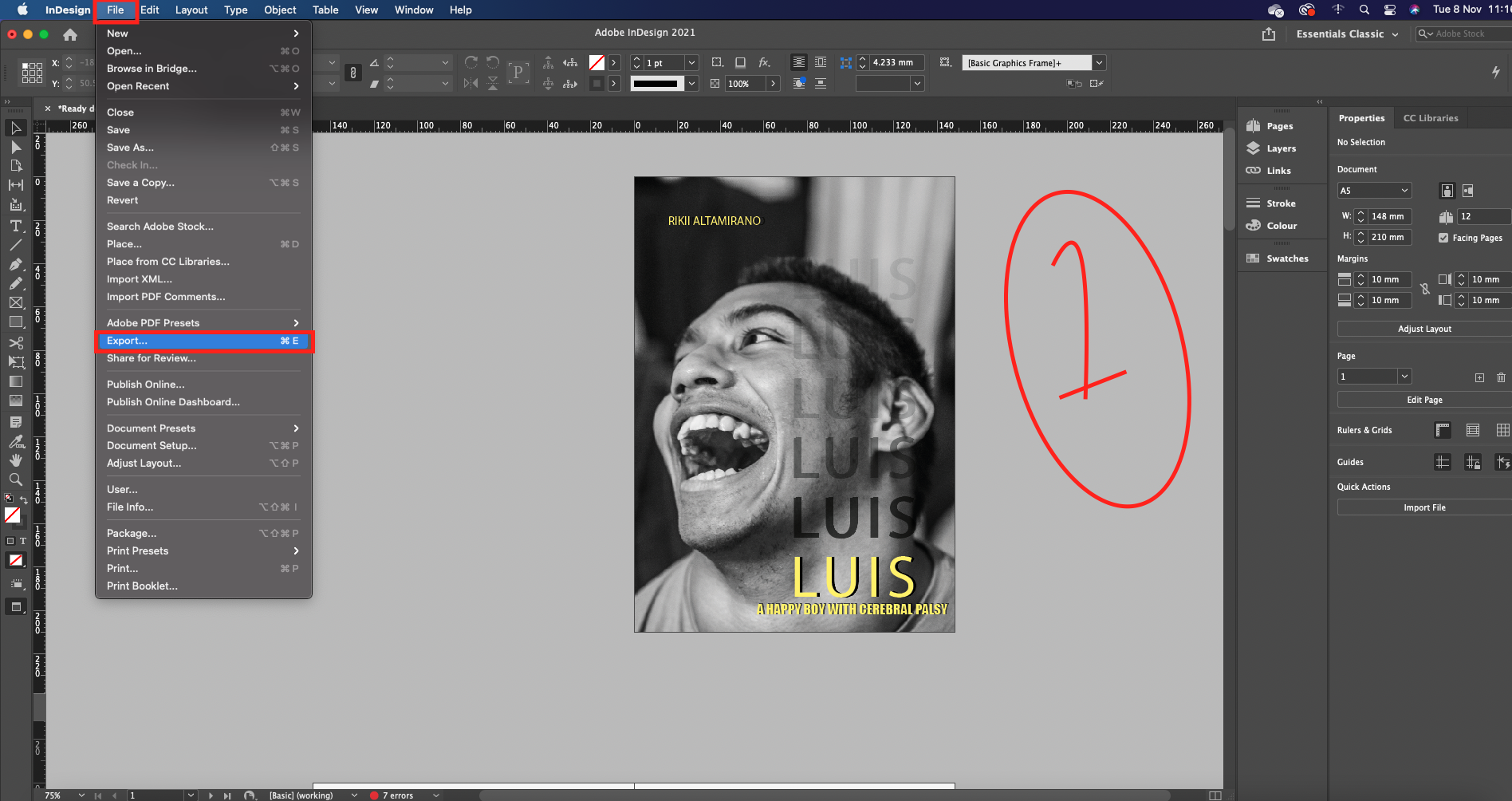Toggle the margins link chain icon
The height and width of the screenshot is (801, 1512).
click(1425, 290)
